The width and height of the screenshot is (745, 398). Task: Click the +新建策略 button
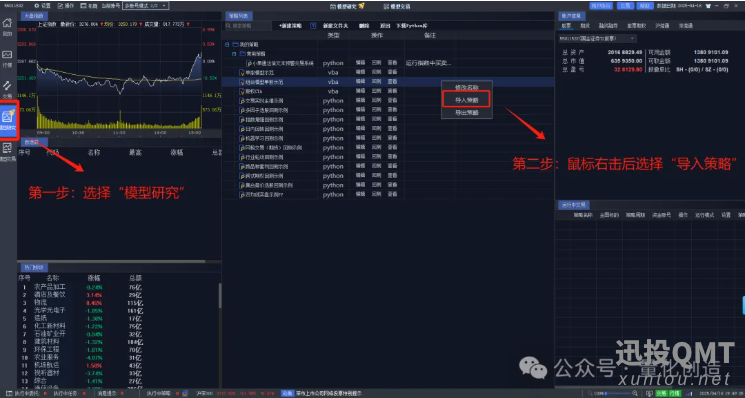click(x=290, y=26)
